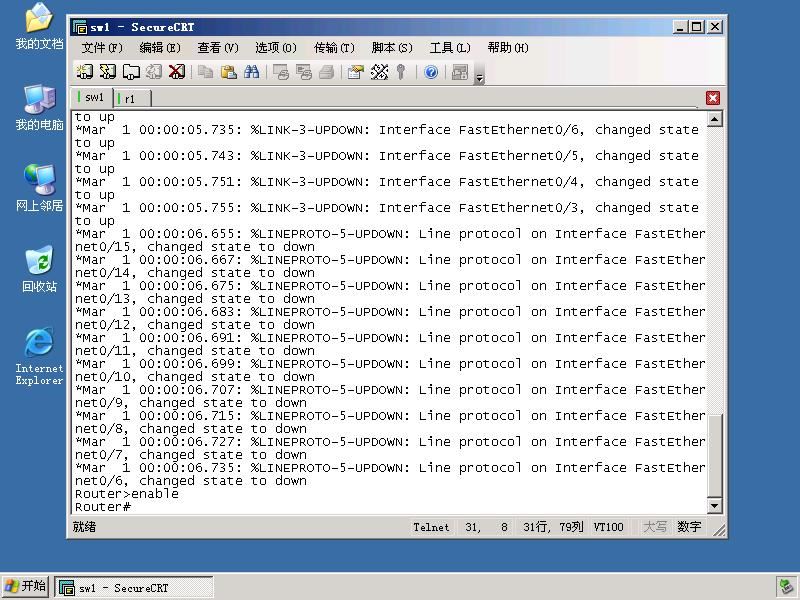The width and height of the screenshot is (800, 600).
Task: Click the 开始 Start button
Action: pyautogui.click(x=26, y=586)
